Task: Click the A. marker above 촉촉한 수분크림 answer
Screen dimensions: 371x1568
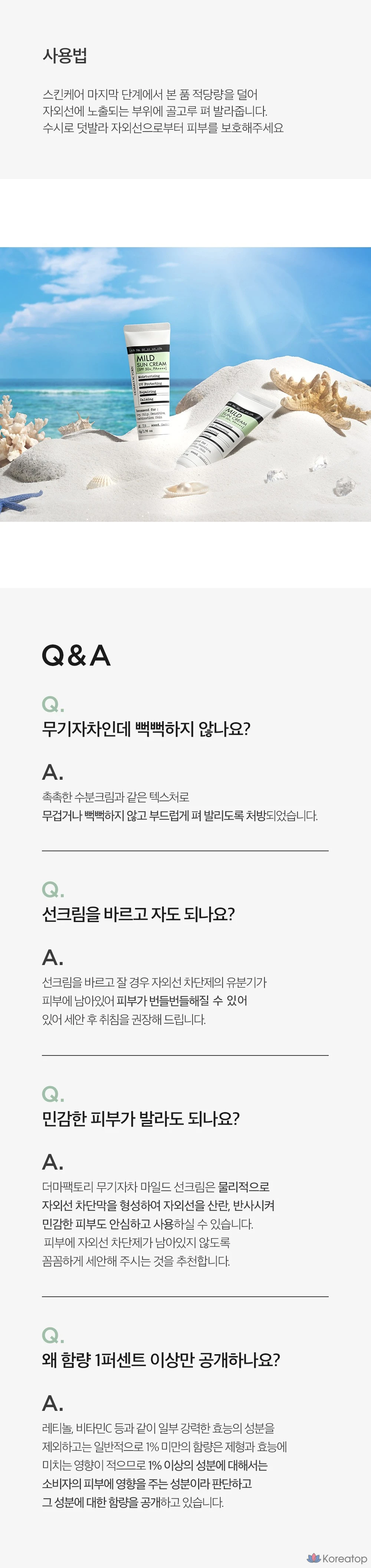Action: point(53,772)
